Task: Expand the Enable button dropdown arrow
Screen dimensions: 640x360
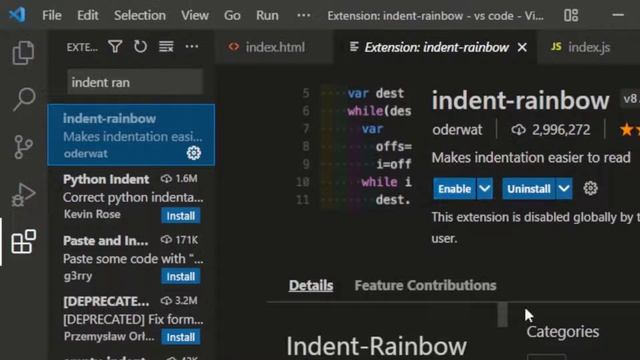Action: pos(484,189)
